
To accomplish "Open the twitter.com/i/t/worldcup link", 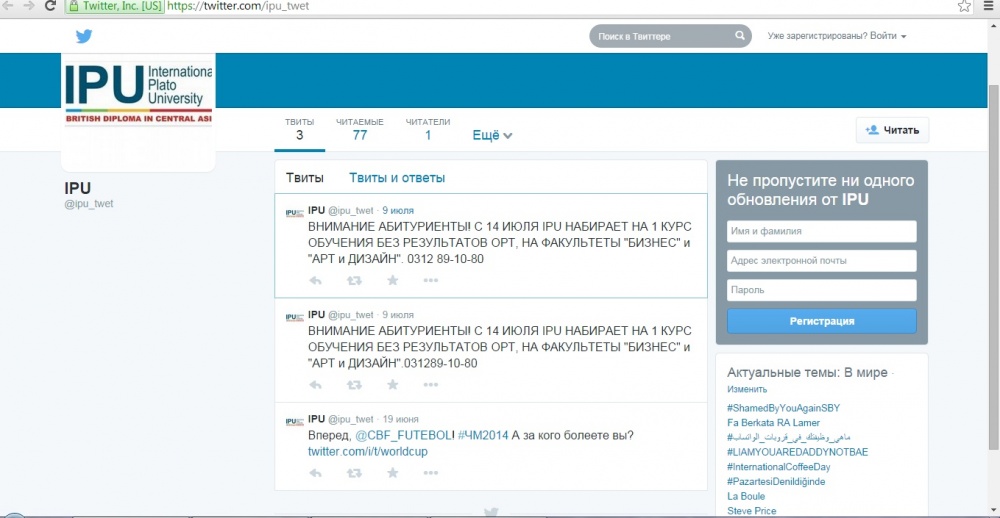I will click(x=367, y=452).
